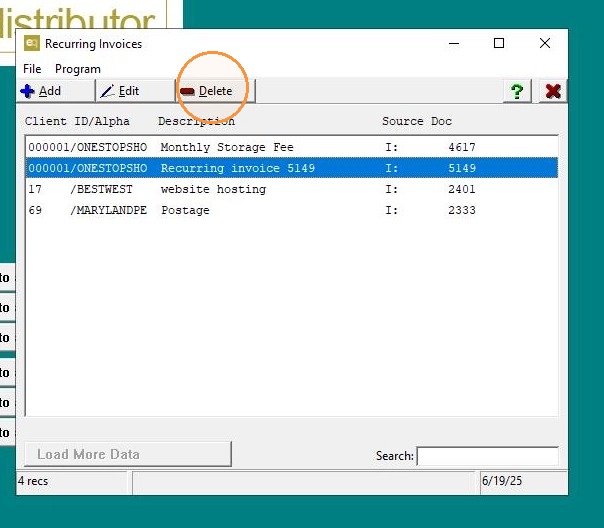This screenshot has width=604, height=528.
Task: Close the Recurring Invoices window
Action: pos(545,43)
